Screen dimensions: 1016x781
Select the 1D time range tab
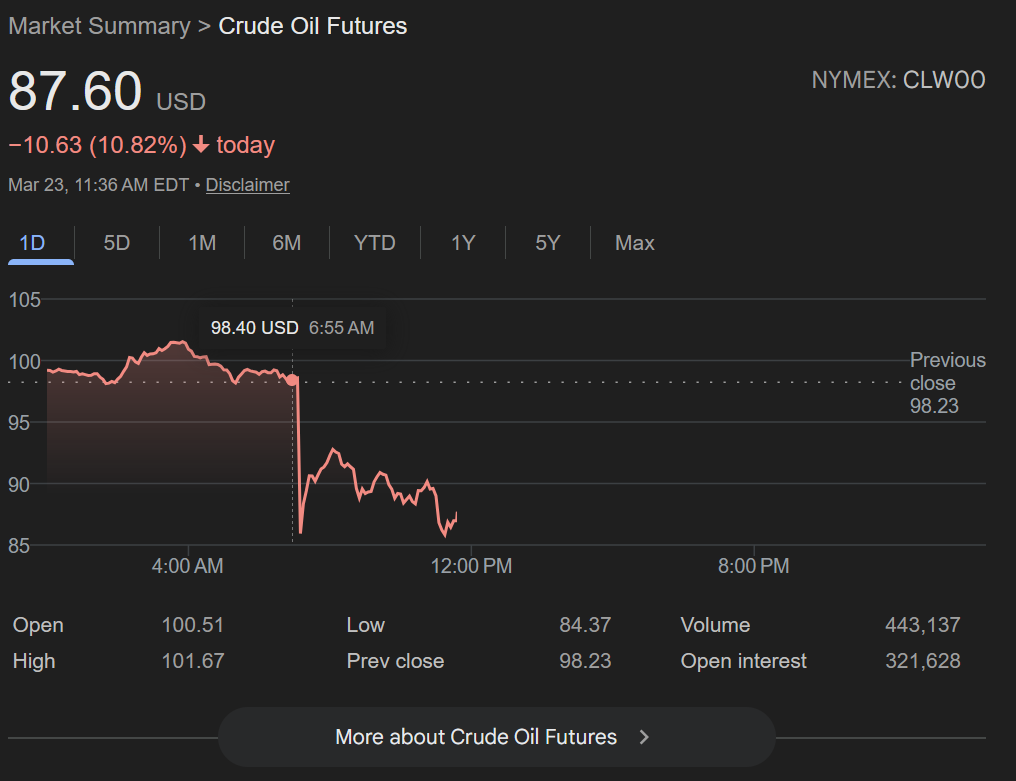tap(33, 243)
